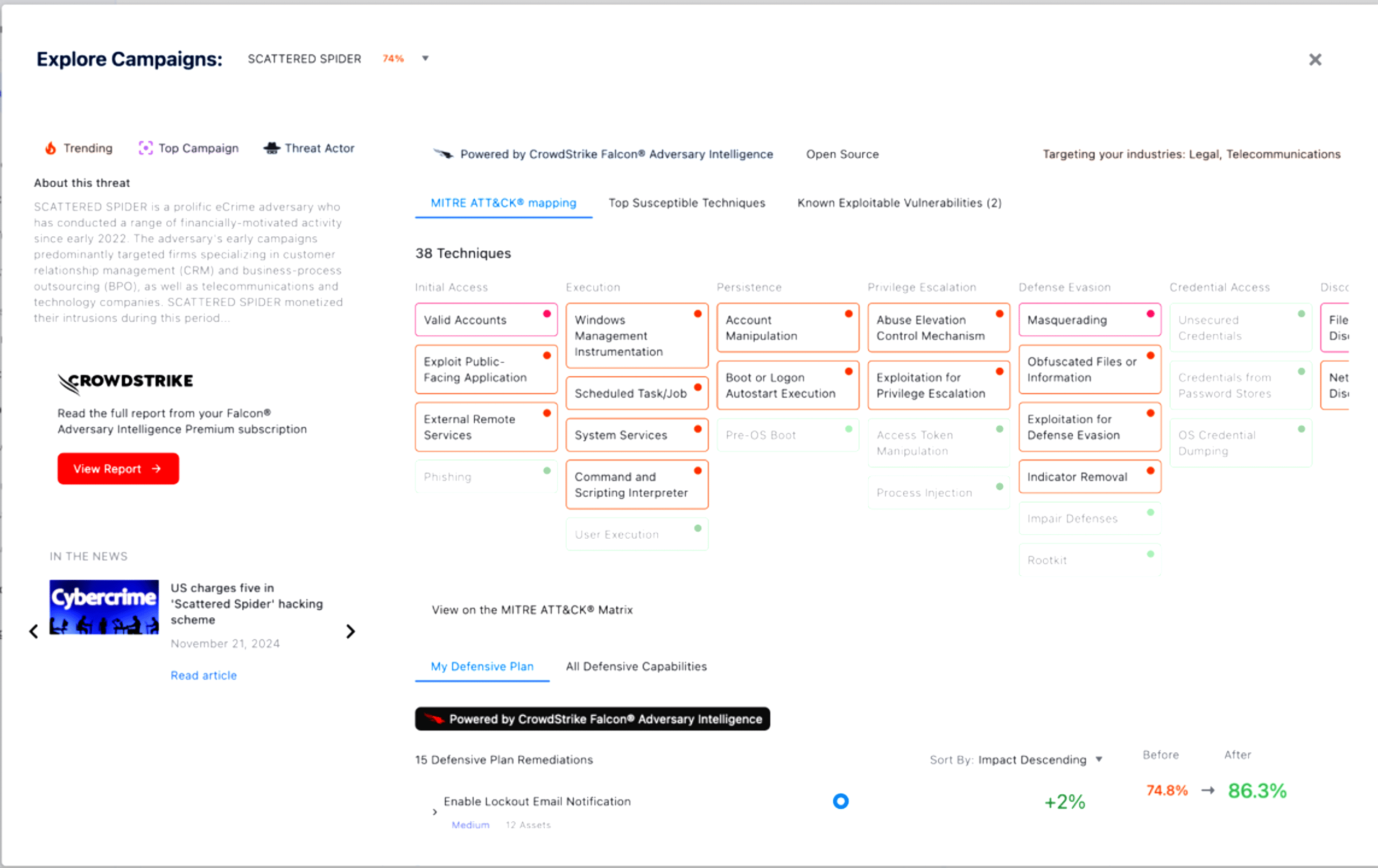Click the 86.3% after score
This screenshot has height=868, width=1378.
click(x=1257, y=791)
